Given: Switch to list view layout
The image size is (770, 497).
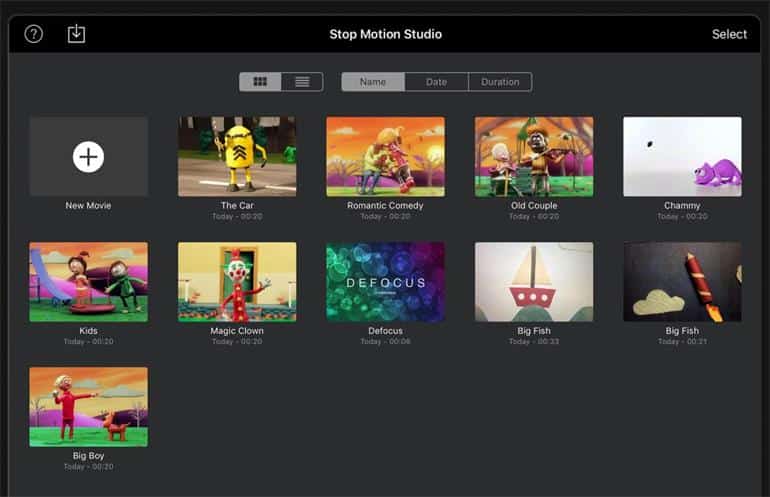Looking at the screenshot, I should (x=302, y=82).
